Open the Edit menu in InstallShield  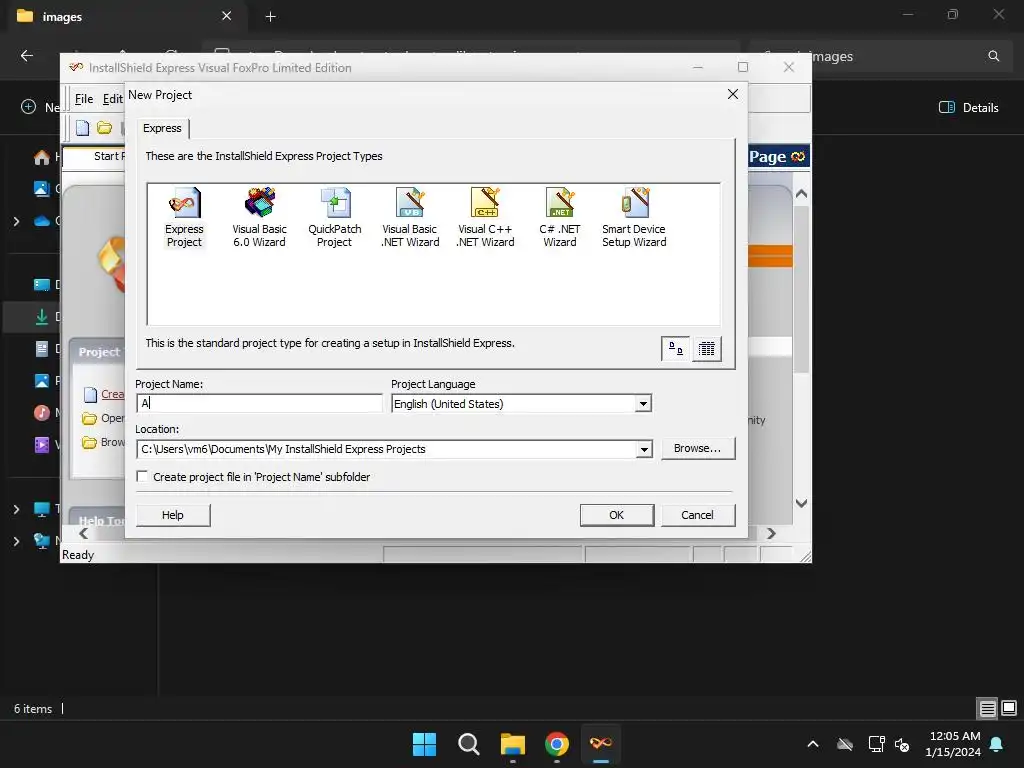[x=112, y=99]
